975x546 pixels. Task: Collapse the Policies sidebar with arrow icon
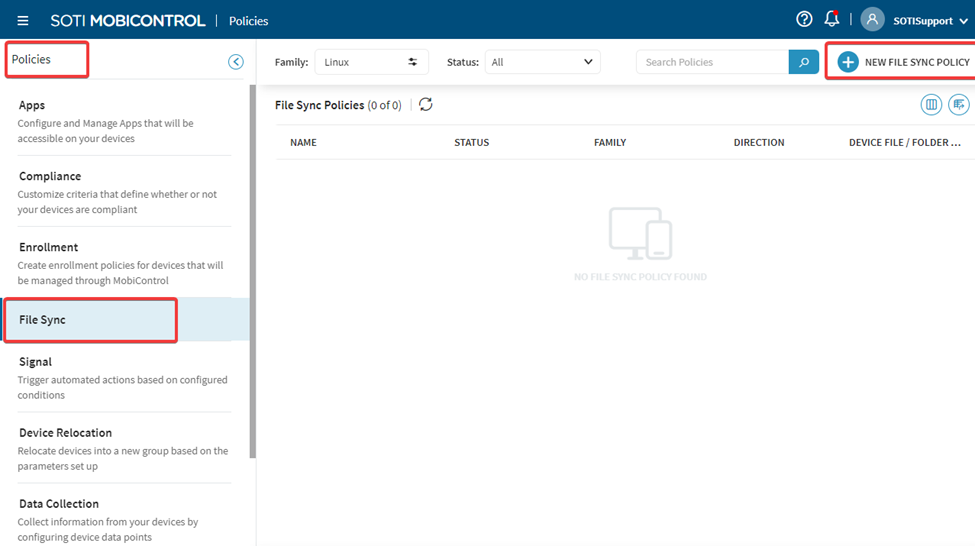coord(236,62)
